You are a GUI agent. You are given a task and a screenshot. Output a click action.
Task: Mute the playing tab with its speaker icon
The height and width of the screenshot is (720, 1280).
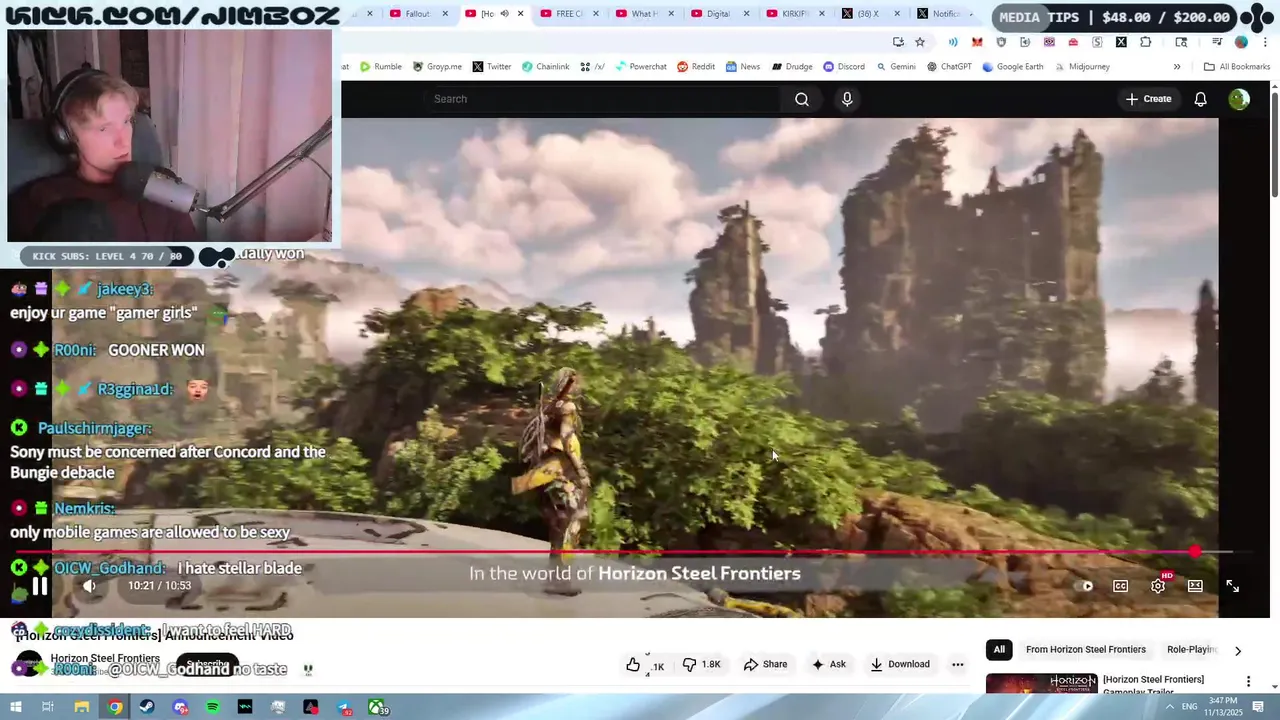point(504,14)
